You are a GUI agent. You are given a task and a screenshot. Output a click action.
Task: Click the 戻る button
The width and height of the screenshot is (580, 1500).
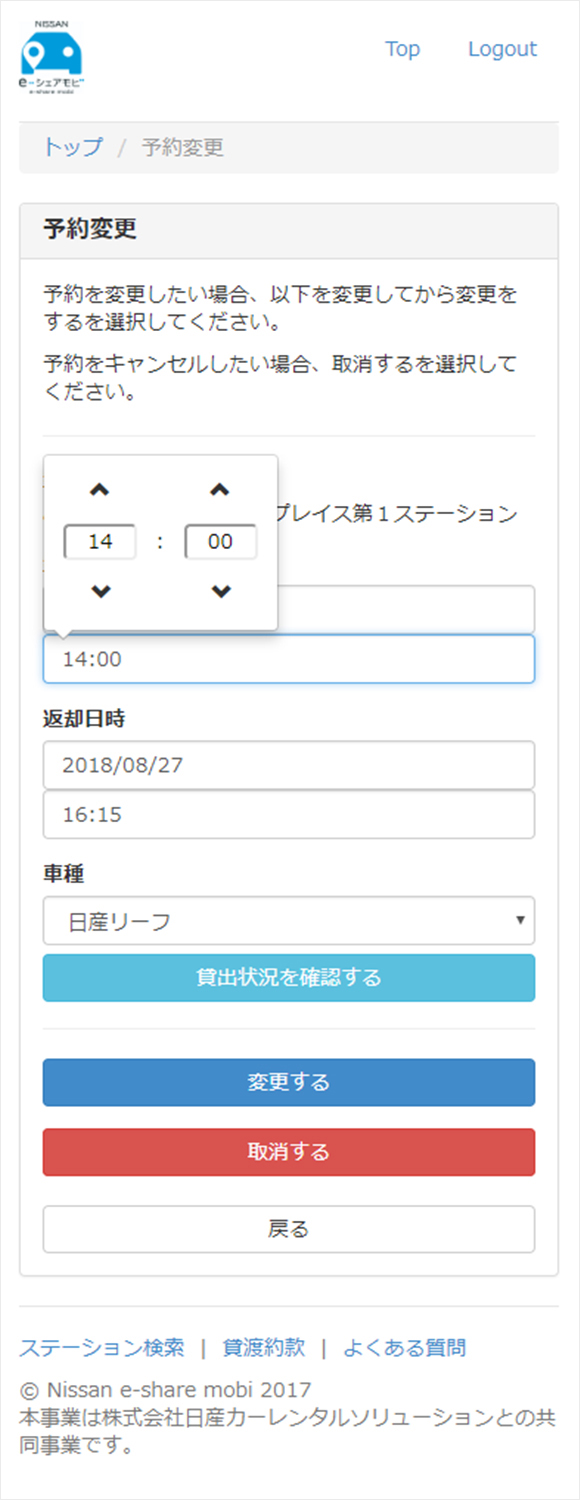pos(289,1230)
